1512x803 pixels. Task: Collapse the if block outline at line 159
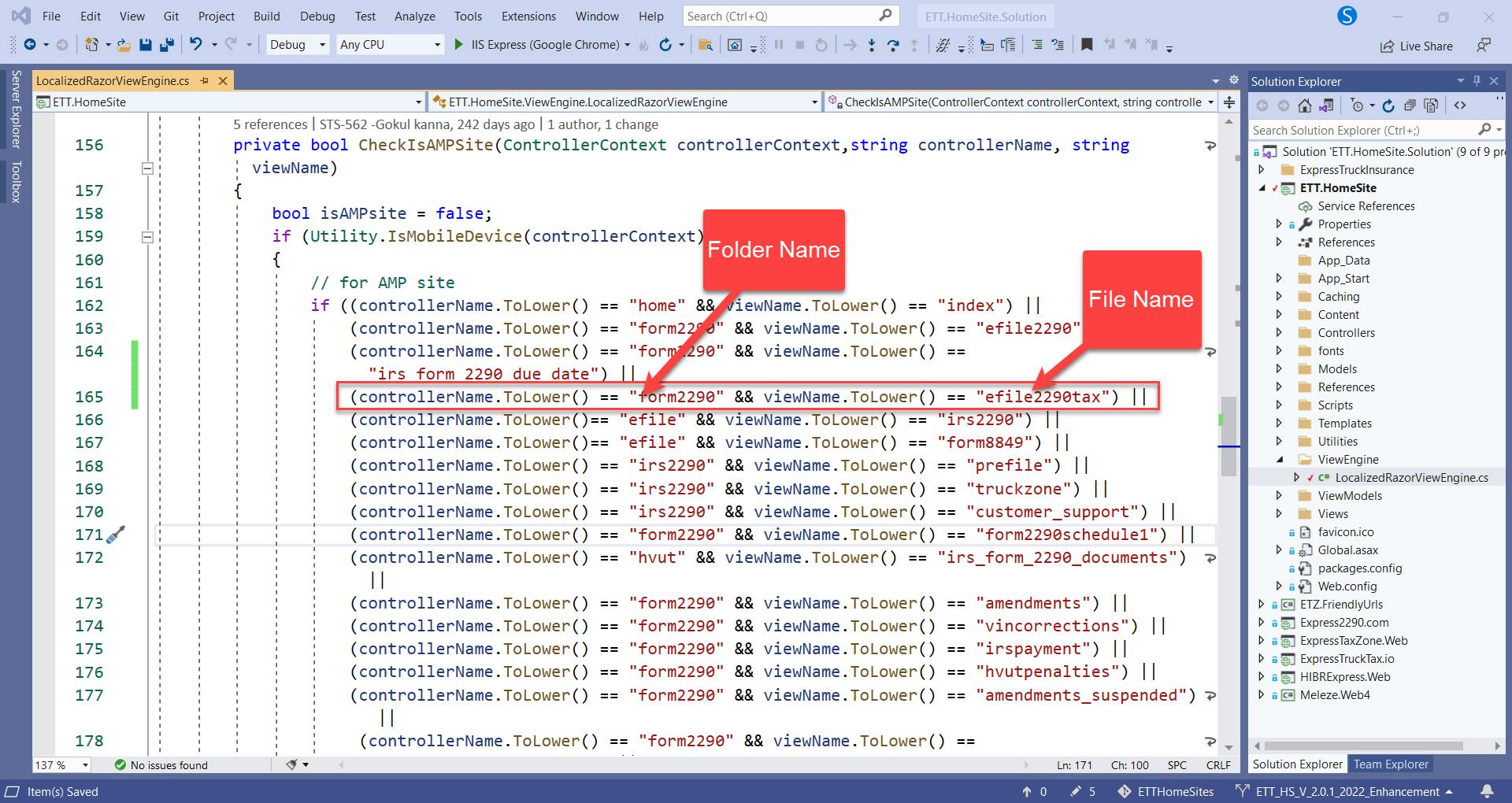tap(146, 237)
